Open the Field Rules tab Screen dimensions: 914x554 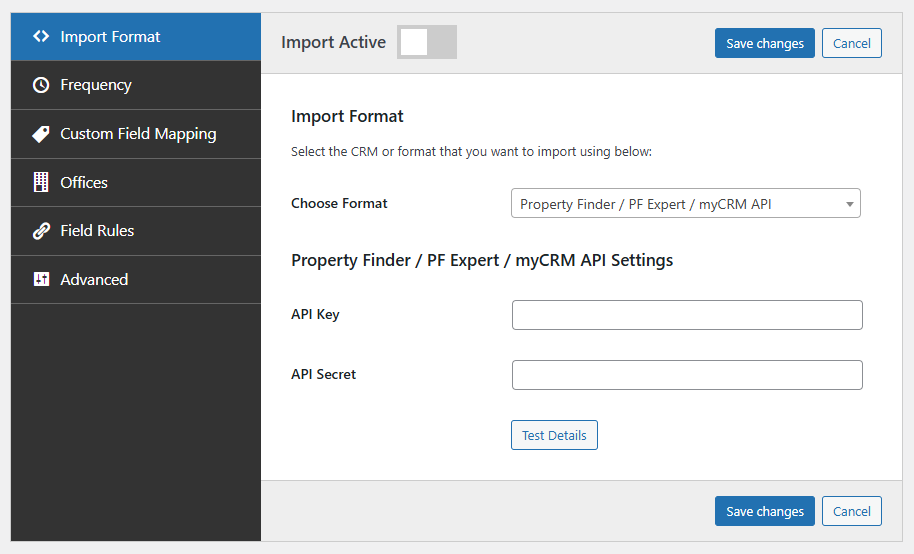[x=136, y=231]
